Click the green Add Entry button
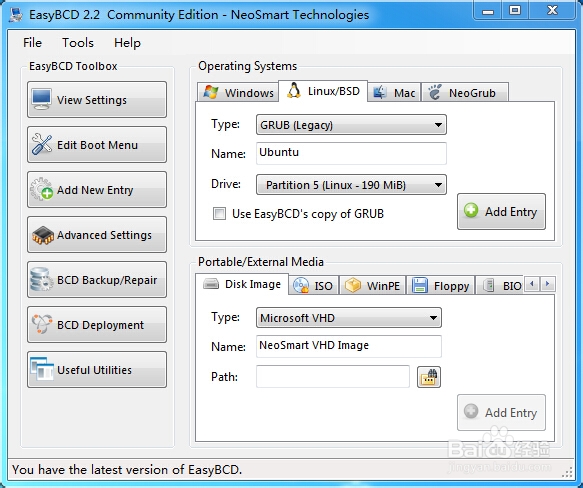Image resolution: width=583 pixels, height=488 pixels. (501, 211)
